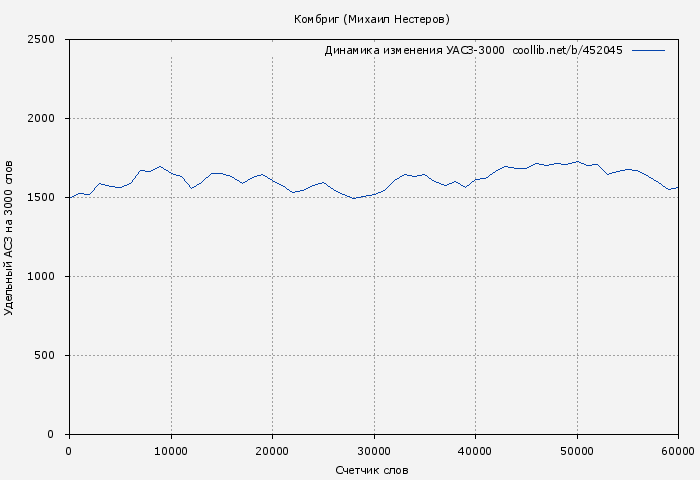Click the horizontal axis label "Счетчик слов"
Screen dimensions: 700x480
click(x=372, y=470)
